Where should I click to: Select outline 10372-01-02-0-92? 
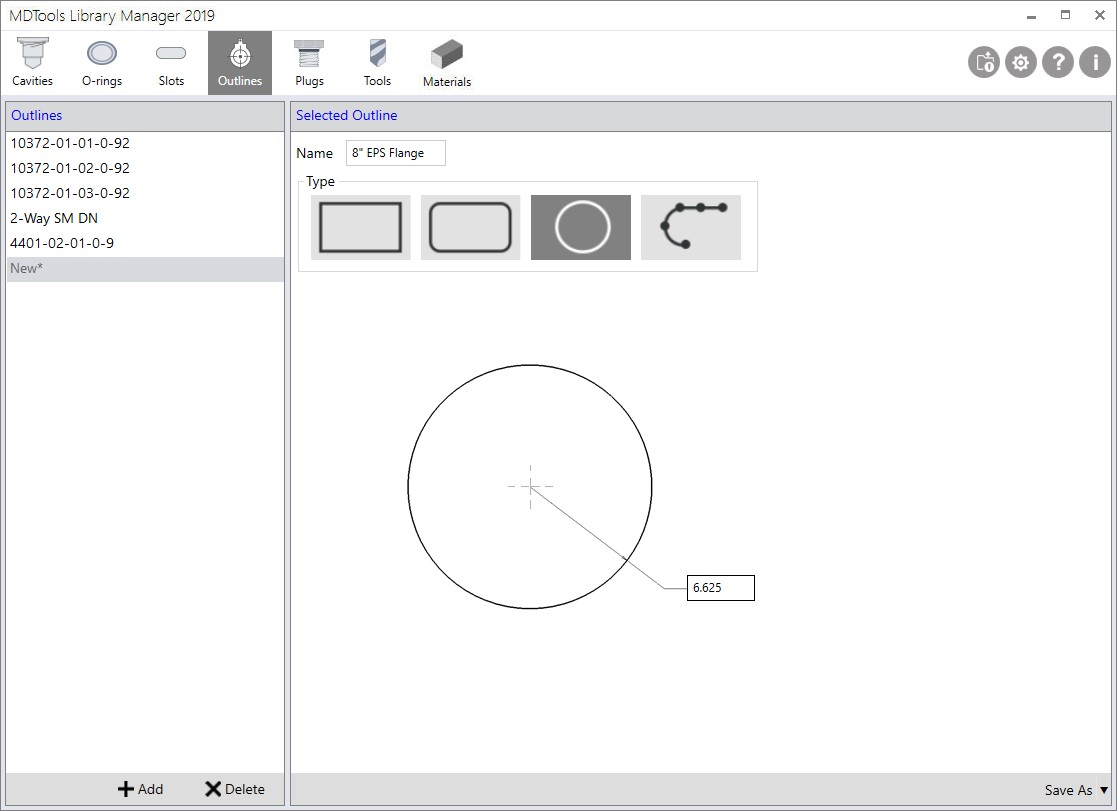click(x=145, y=168)
